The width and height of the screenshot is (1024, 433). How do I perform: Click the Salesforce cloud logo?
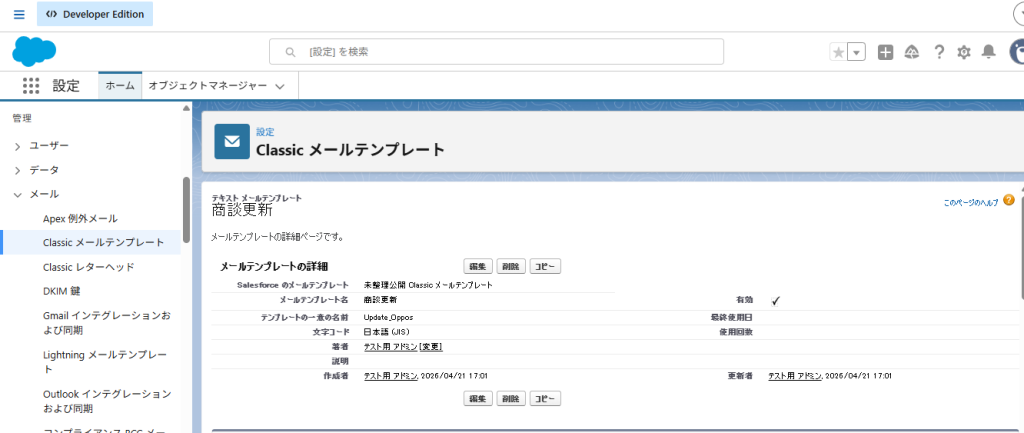click(34, 51)
